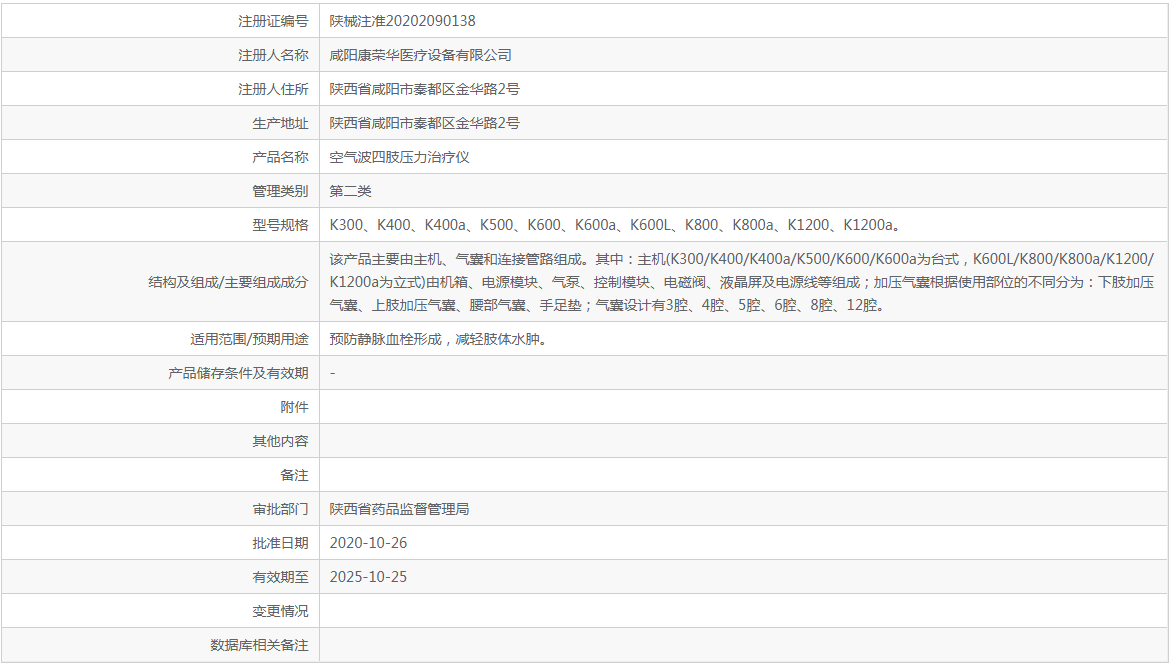Click the 型号规格 label cell
Image resolution: width=1172 pixels, height=665 pixels.
coord(161,225)
